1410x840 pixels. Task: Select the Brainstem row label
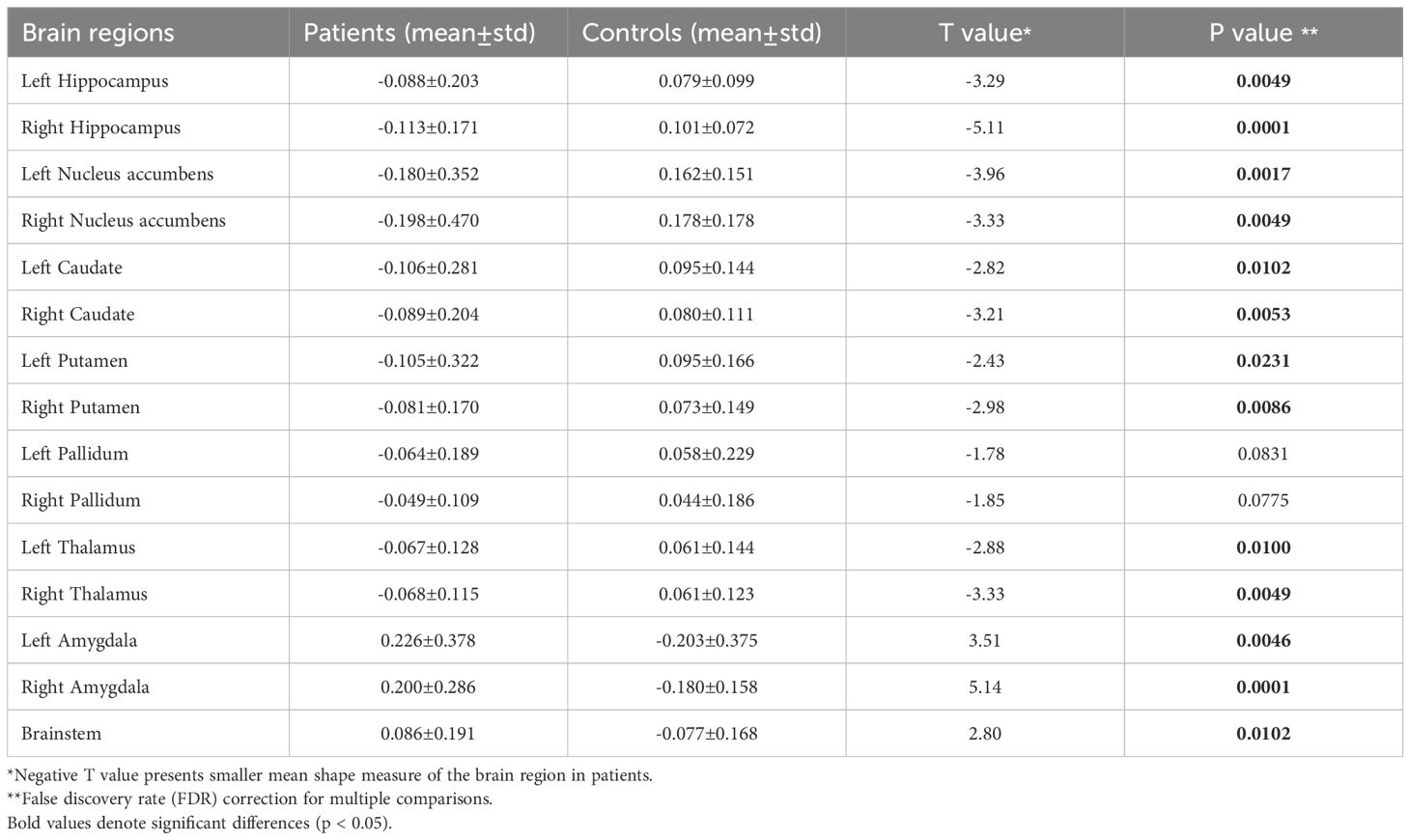tap(61, 734)
